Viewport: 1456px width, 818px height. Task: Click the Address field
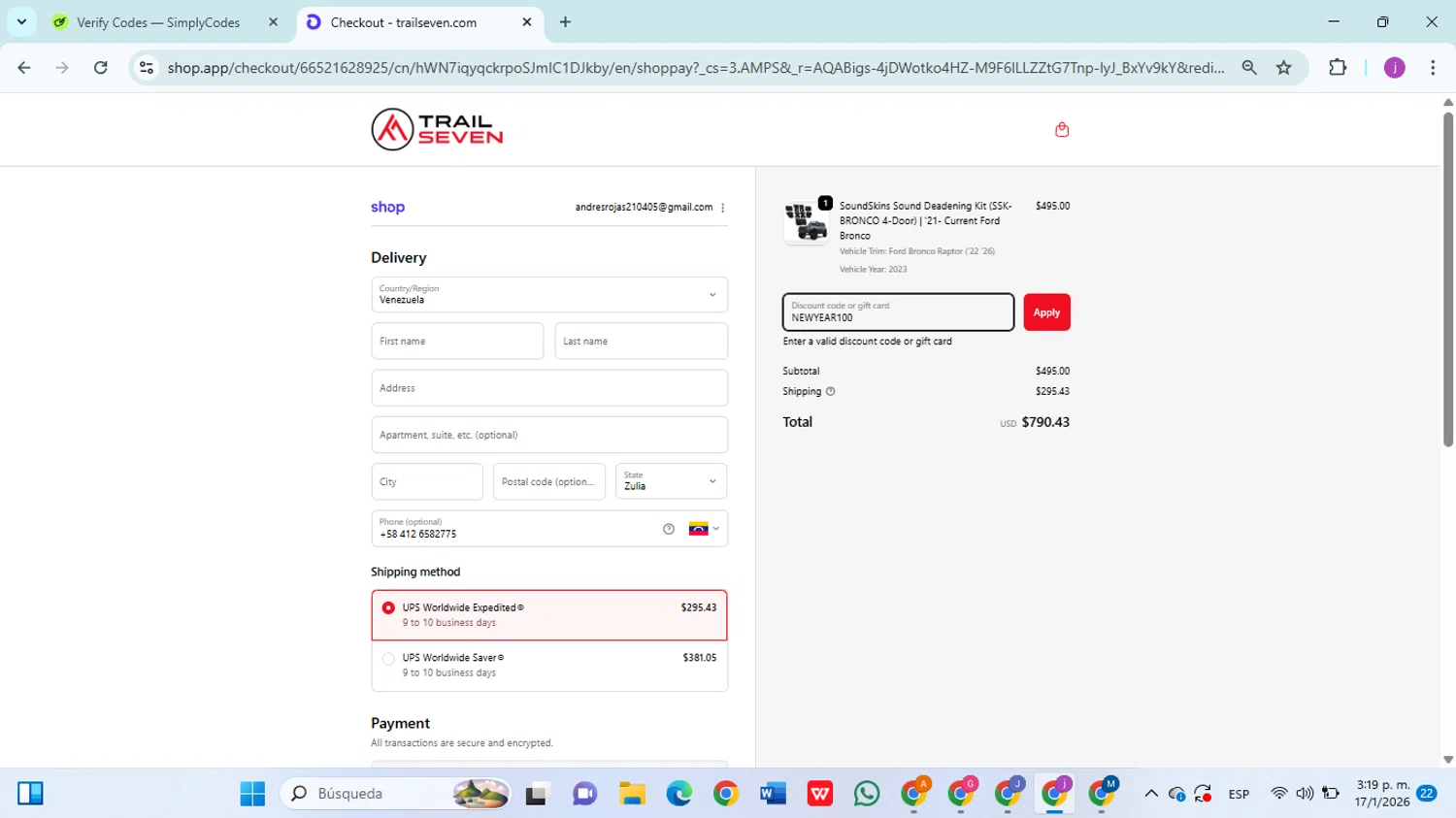(x=549, y=388)
